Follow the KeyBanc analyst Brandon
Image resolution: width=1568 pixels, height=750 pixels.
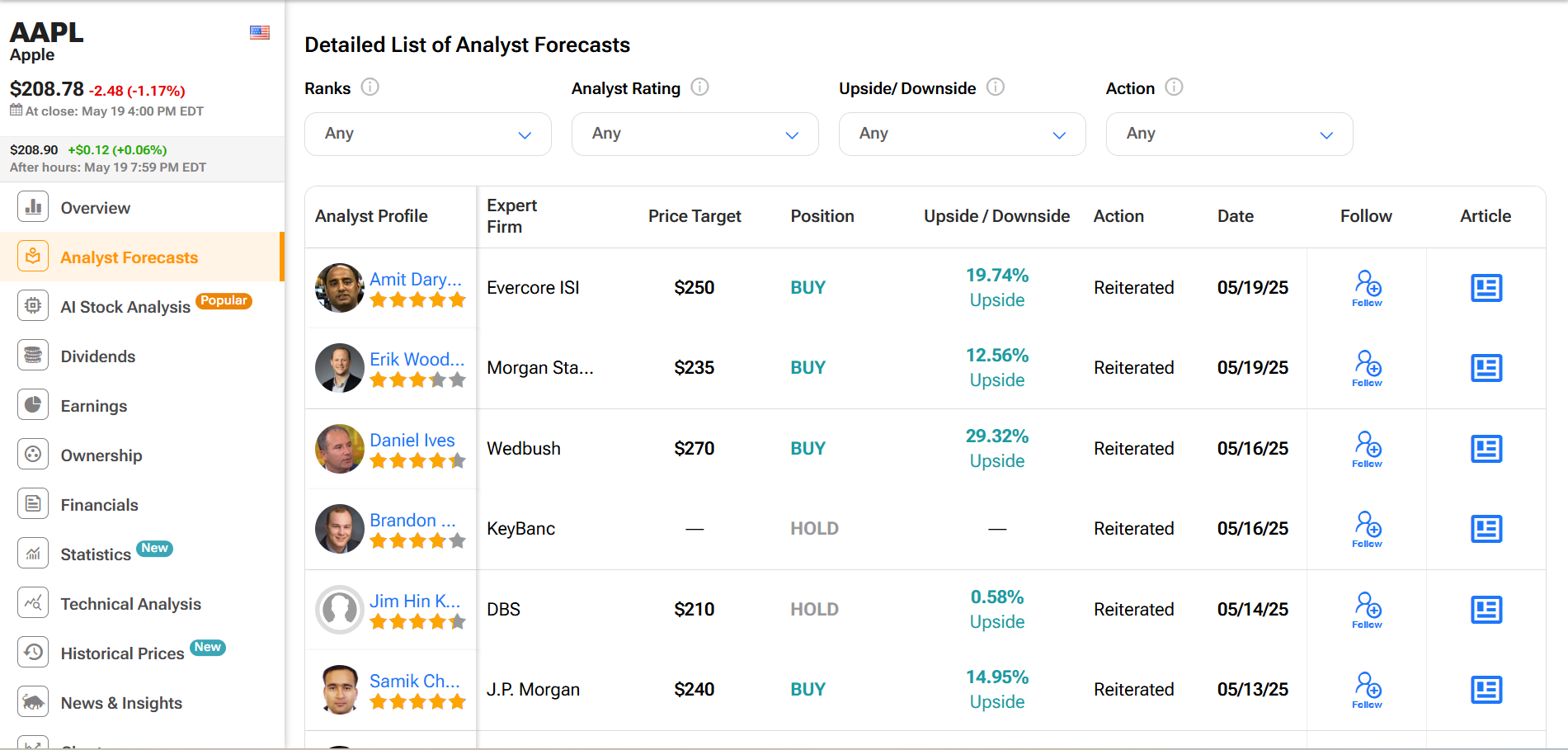point(1368,529)
